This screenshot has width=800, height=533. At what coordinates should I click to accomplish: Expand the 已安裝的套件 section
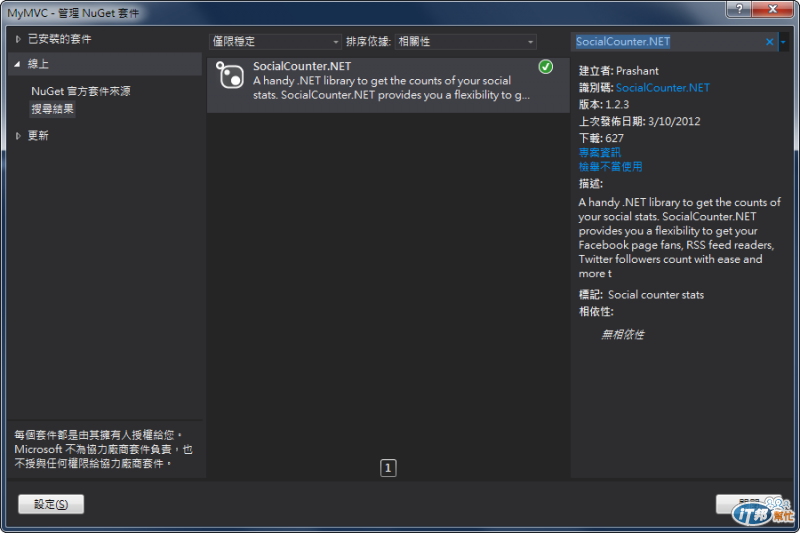18,39
